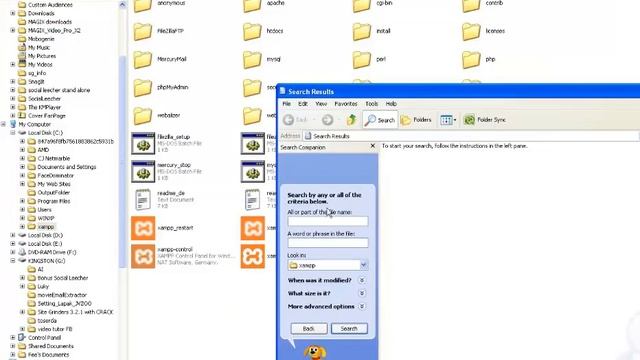Select the filezilla_setup batch file icon

[143, 144]
